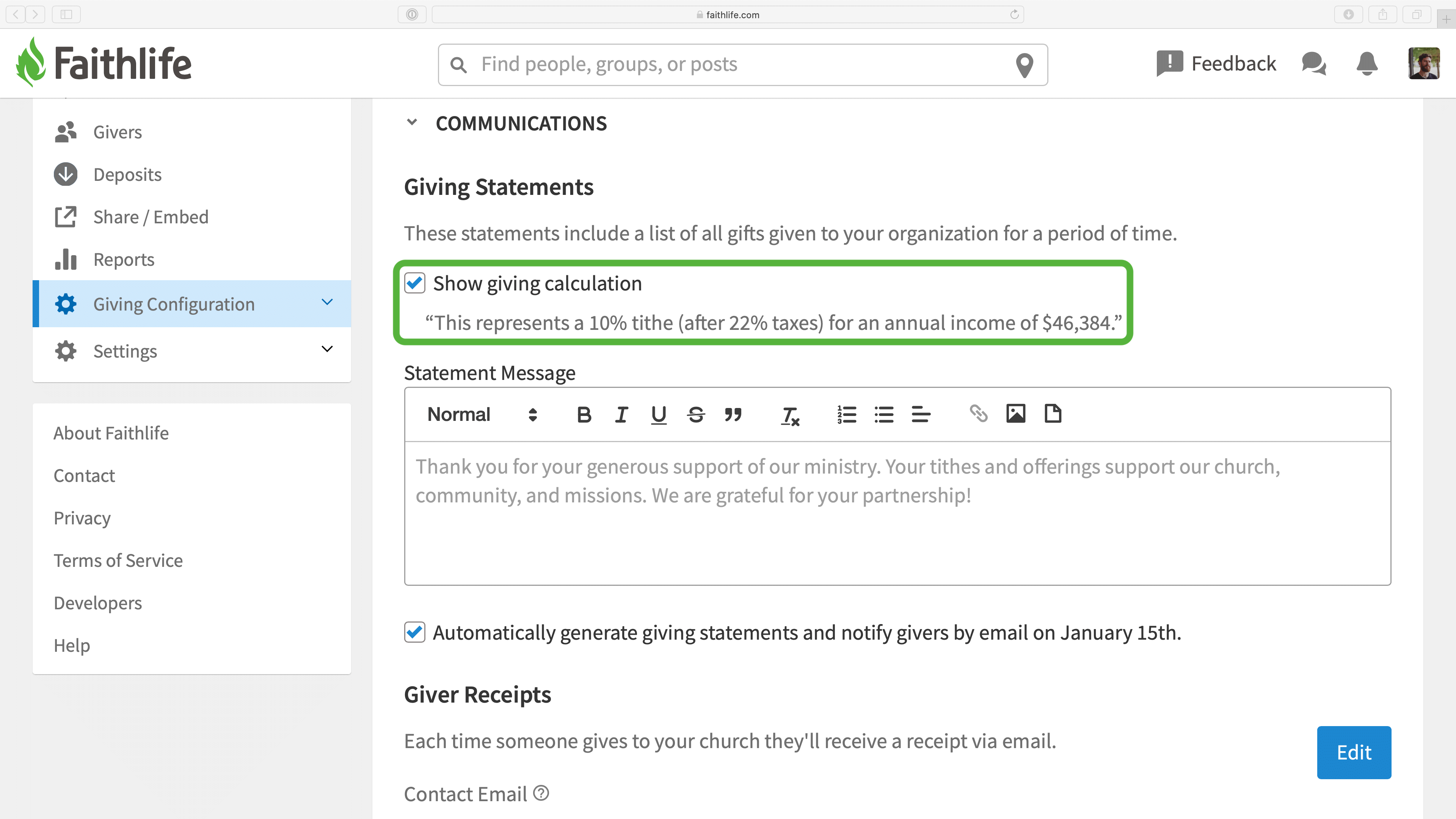This screenshot has height=819, width=1456.
Task: Click the Find people, groups, or posts search box
Action: 743,64
